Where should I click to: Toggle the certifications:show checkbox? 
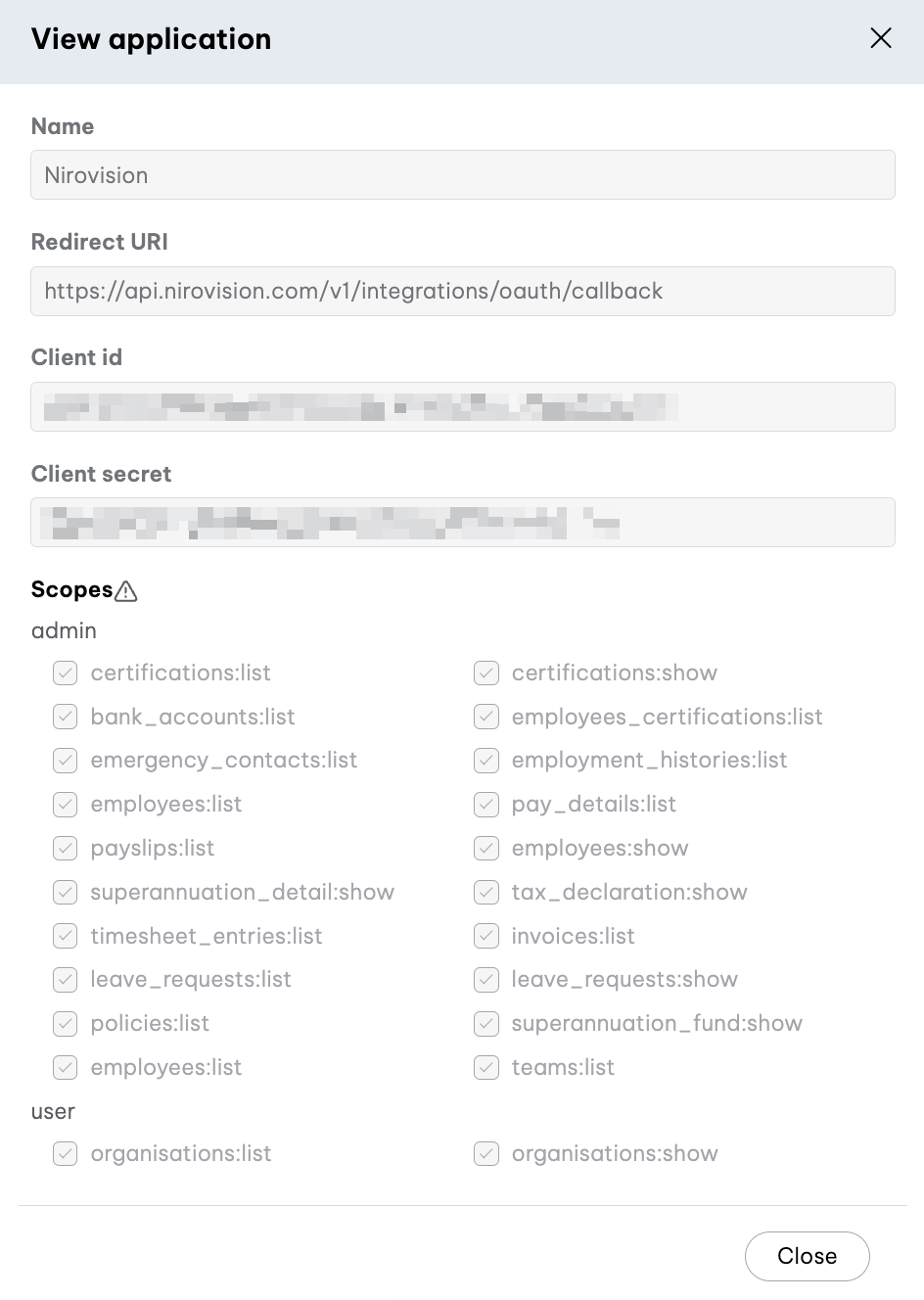[x=486, y=673]
